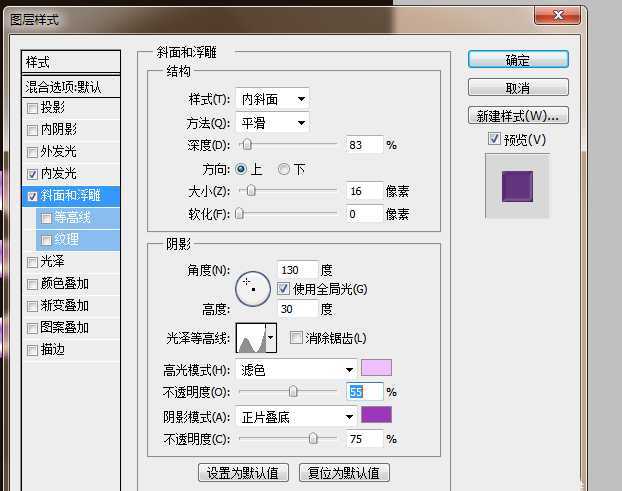This screenshot has height=491, width=622.
Task: Open the 方法(Q) 平滑 dropdown
Action: point(272,123)
